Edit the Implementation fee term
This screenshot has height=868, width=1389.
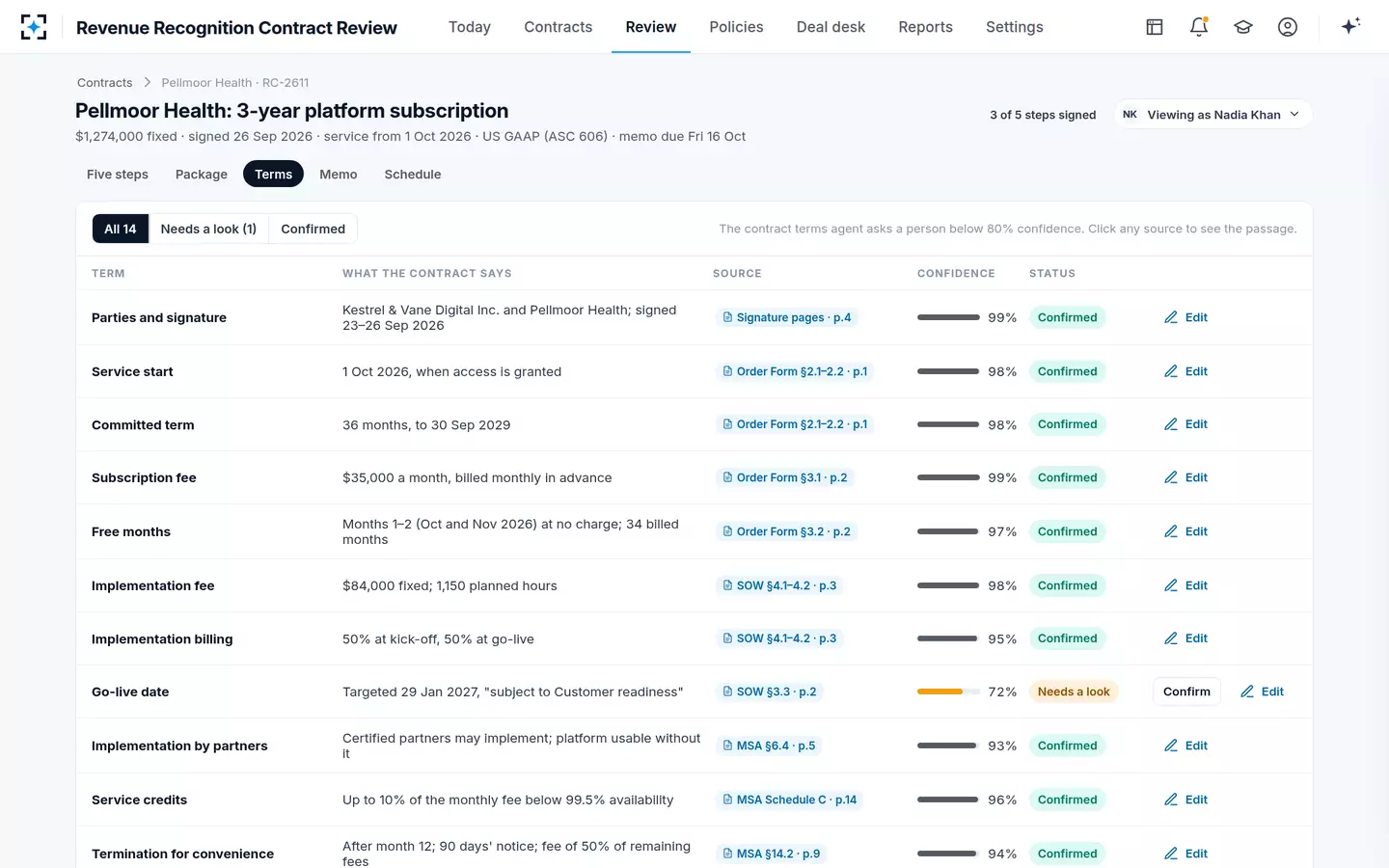point(1186,585)
